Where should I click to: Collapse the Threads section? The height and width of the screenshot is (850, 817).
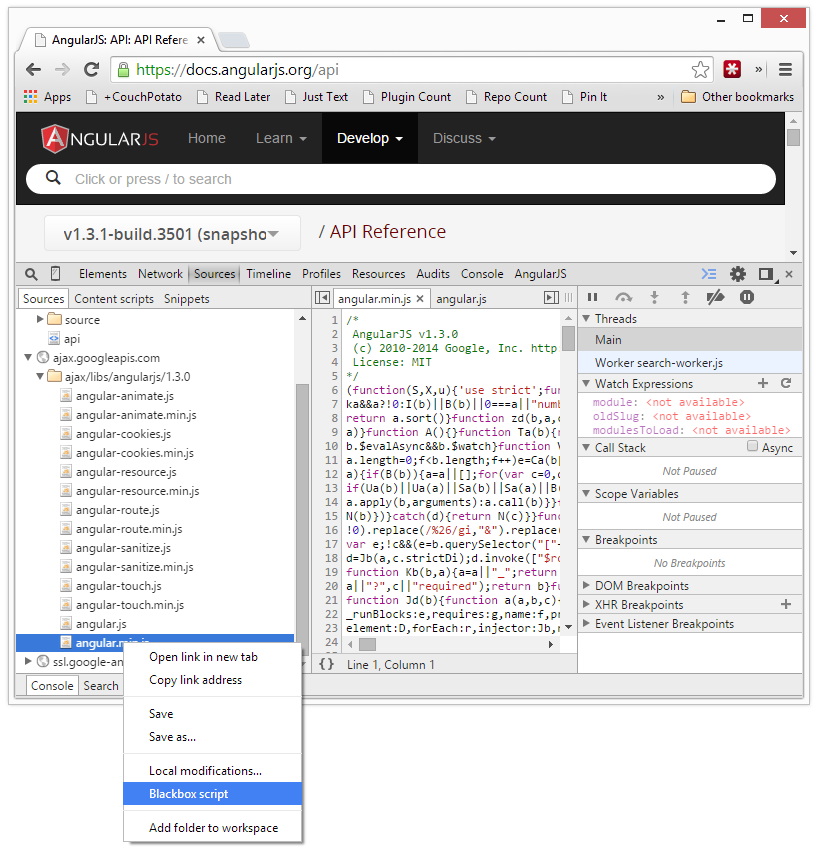tap(586, 319)
